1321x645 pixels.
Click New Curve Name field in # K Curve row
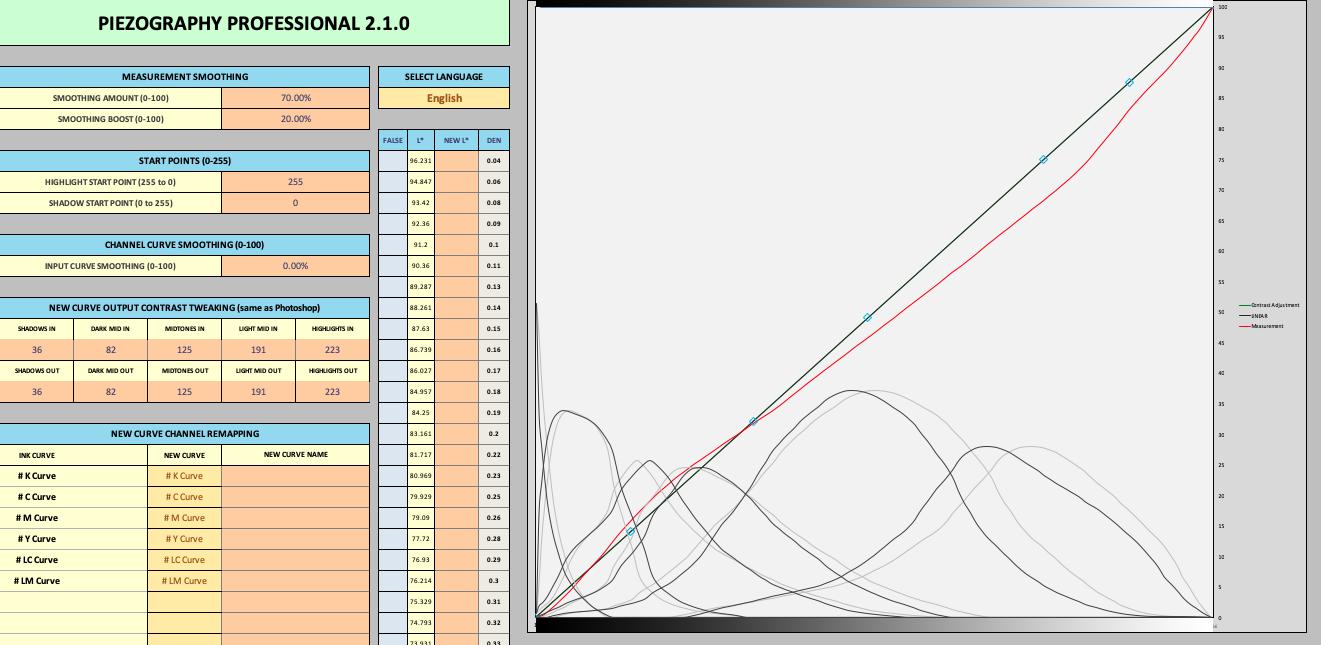coord(295,476)
